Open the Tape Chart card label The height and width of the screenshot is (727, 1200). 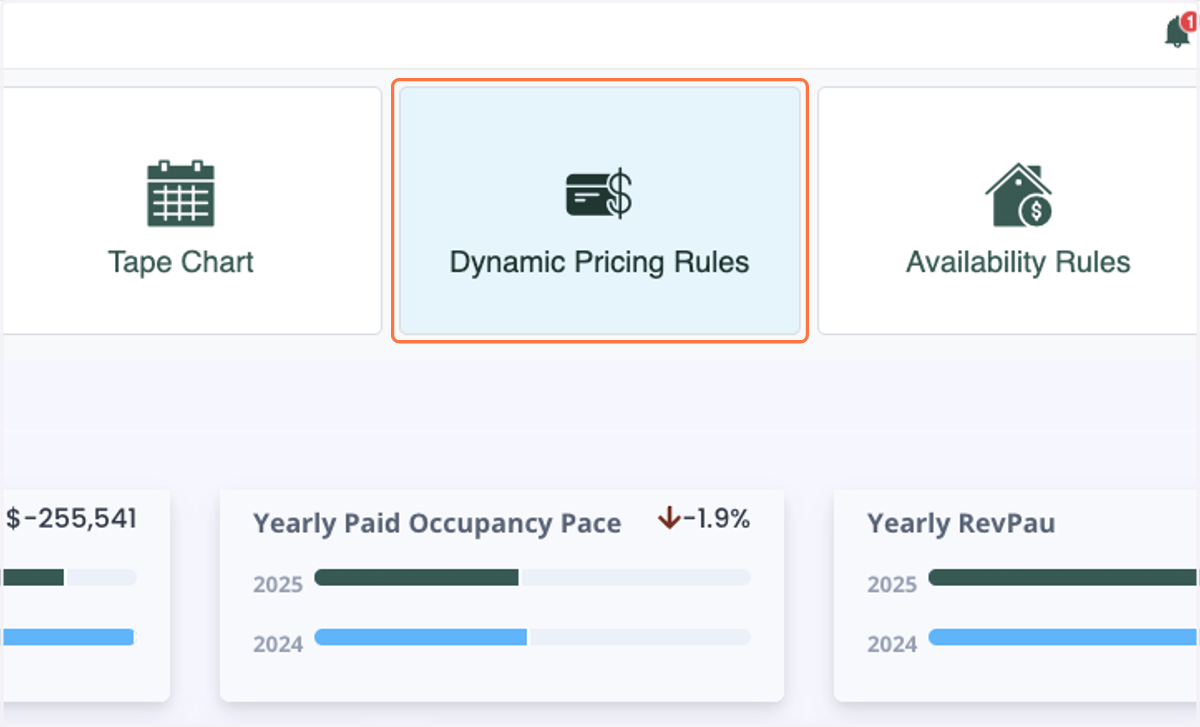coord(181,262)
